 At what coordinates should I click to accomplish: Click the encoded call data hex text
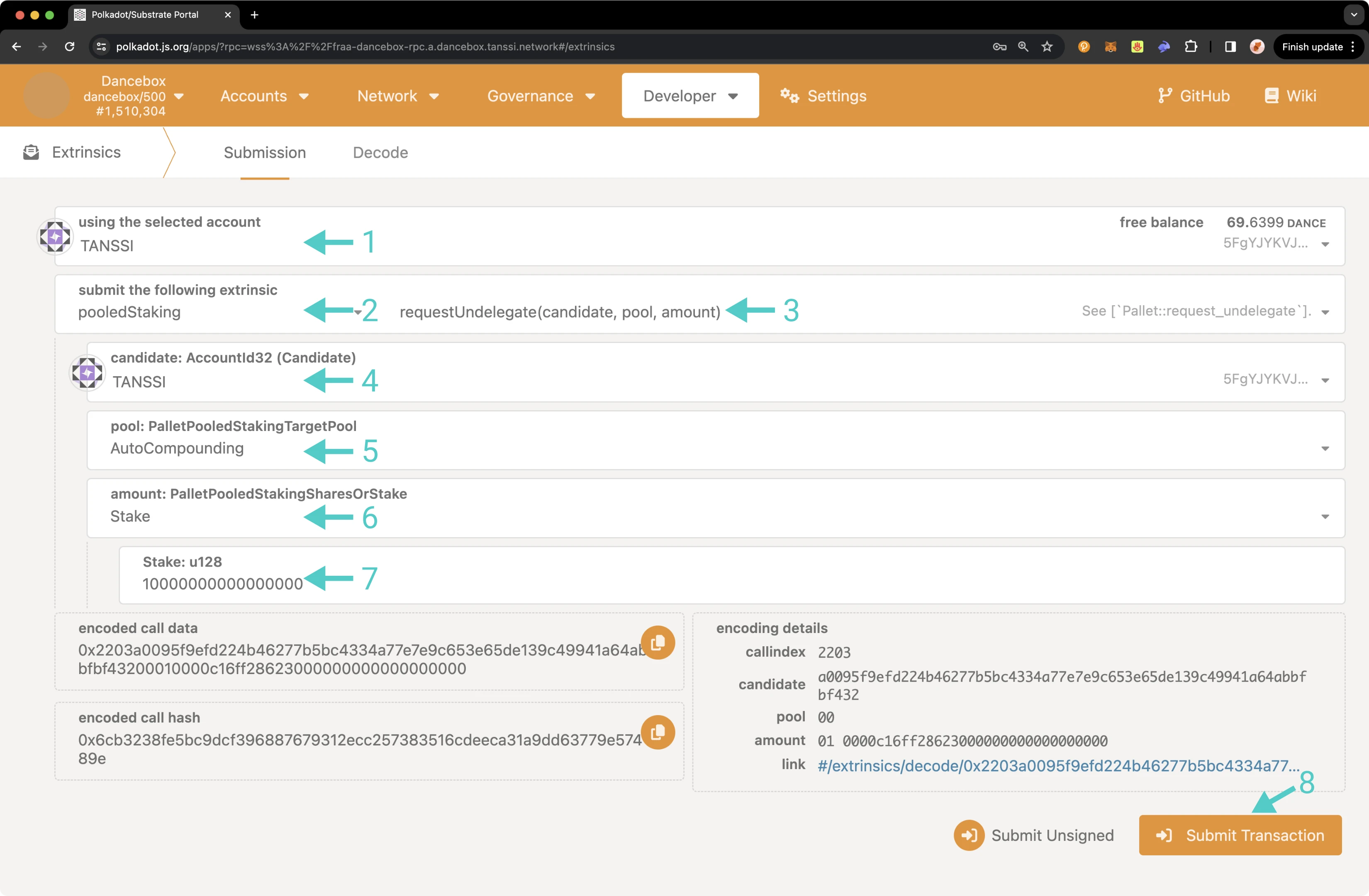pos(362,659)
